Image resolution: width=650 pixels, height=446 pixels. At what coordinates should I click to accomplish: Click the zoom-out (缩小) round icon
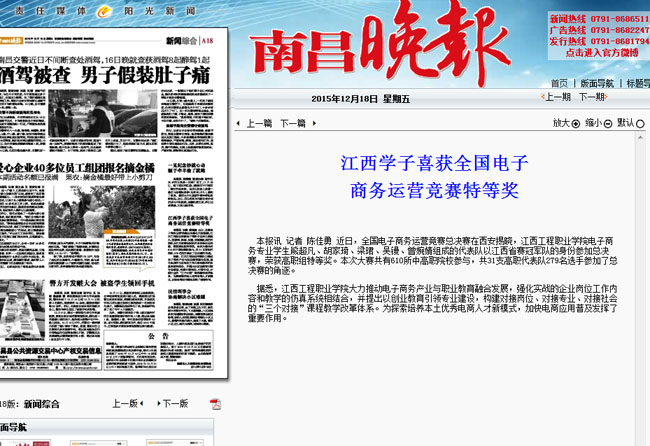tap(608, 124)
